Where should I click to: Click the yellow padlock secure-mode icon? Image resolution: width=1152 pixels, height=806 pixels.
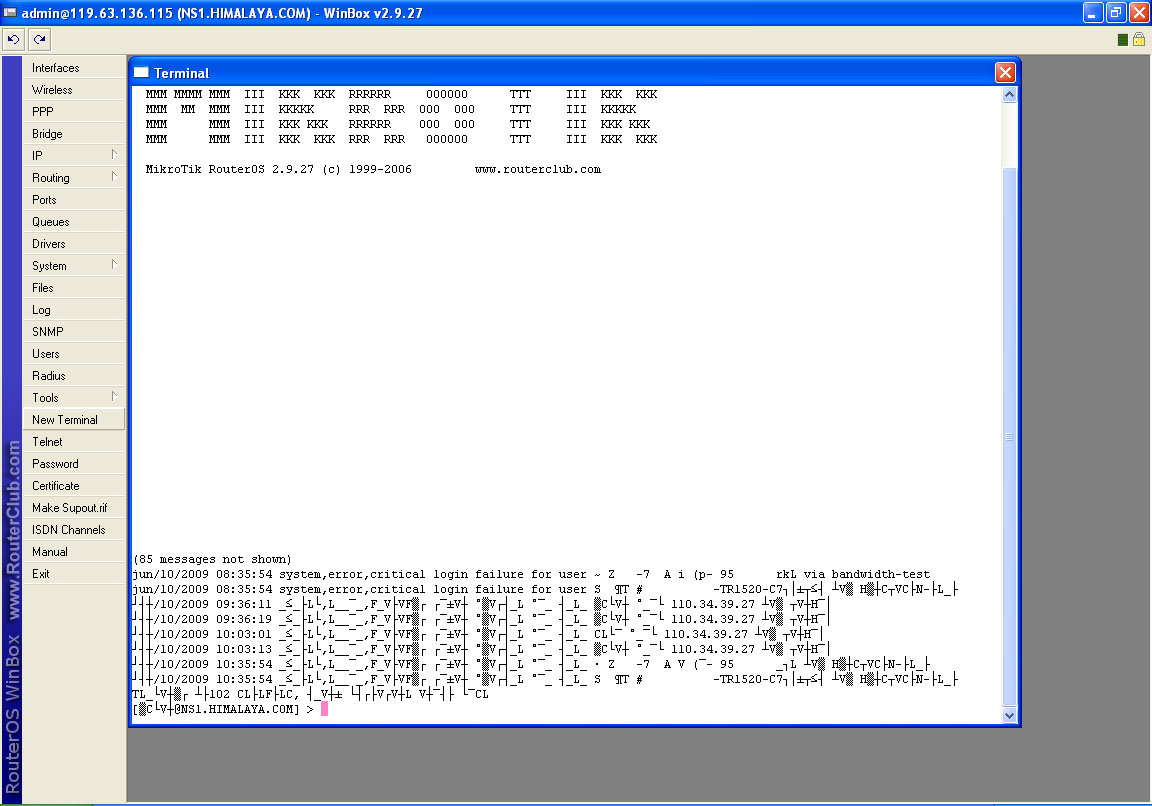[x=1139, y=40]
